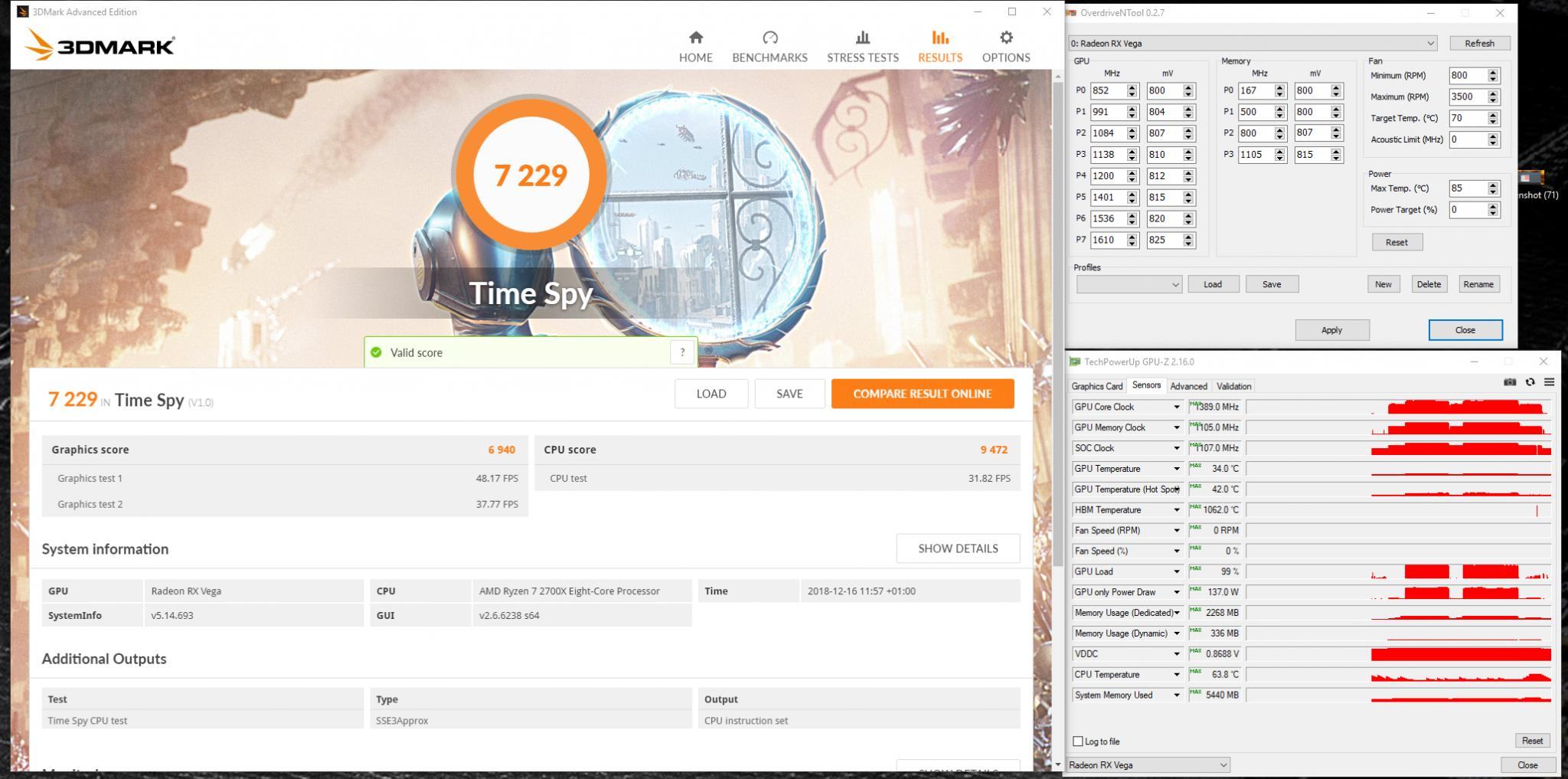Image resolution: width=1568 pixels, height=779 pixels.
Task: Click the OverdriveNTool title bar icon
Action: pyautogui.click(x=1072, y=13)
